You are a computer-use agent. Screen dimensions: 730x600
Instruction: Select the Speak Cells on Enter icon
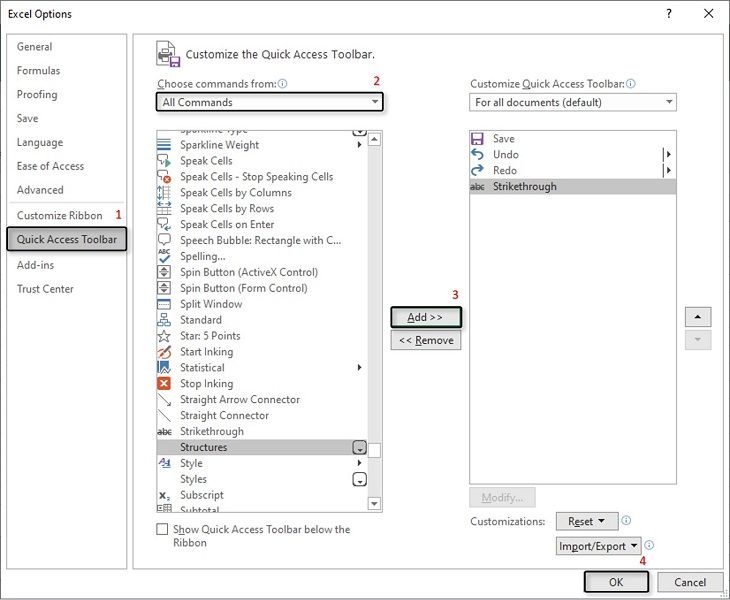click(164, 224)
